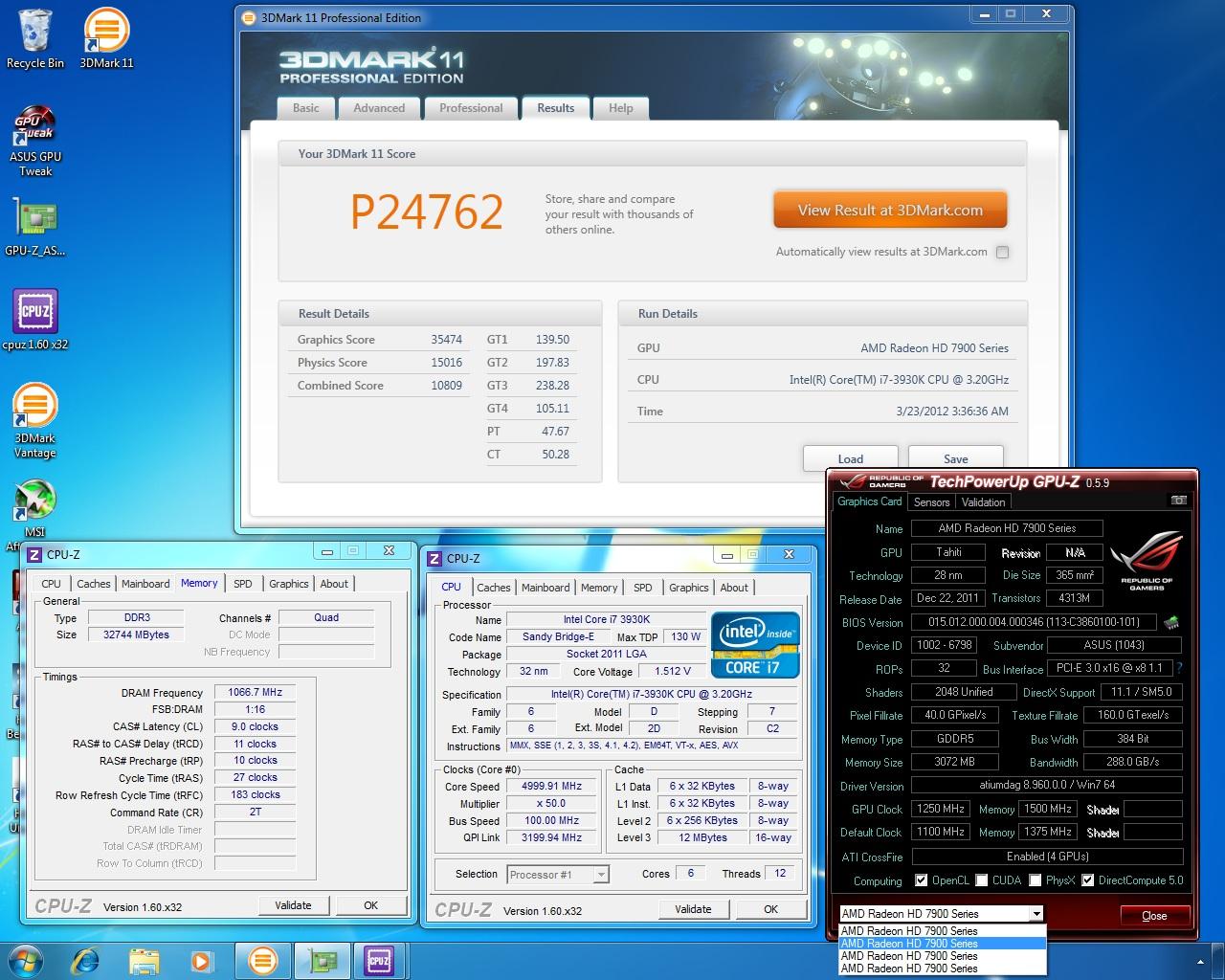The height and width of the screenshot is (980, 1225).
Task: Click the Core Speed 4999.91 MHz field in CPU-Z
Action: (x=552, y=786)
